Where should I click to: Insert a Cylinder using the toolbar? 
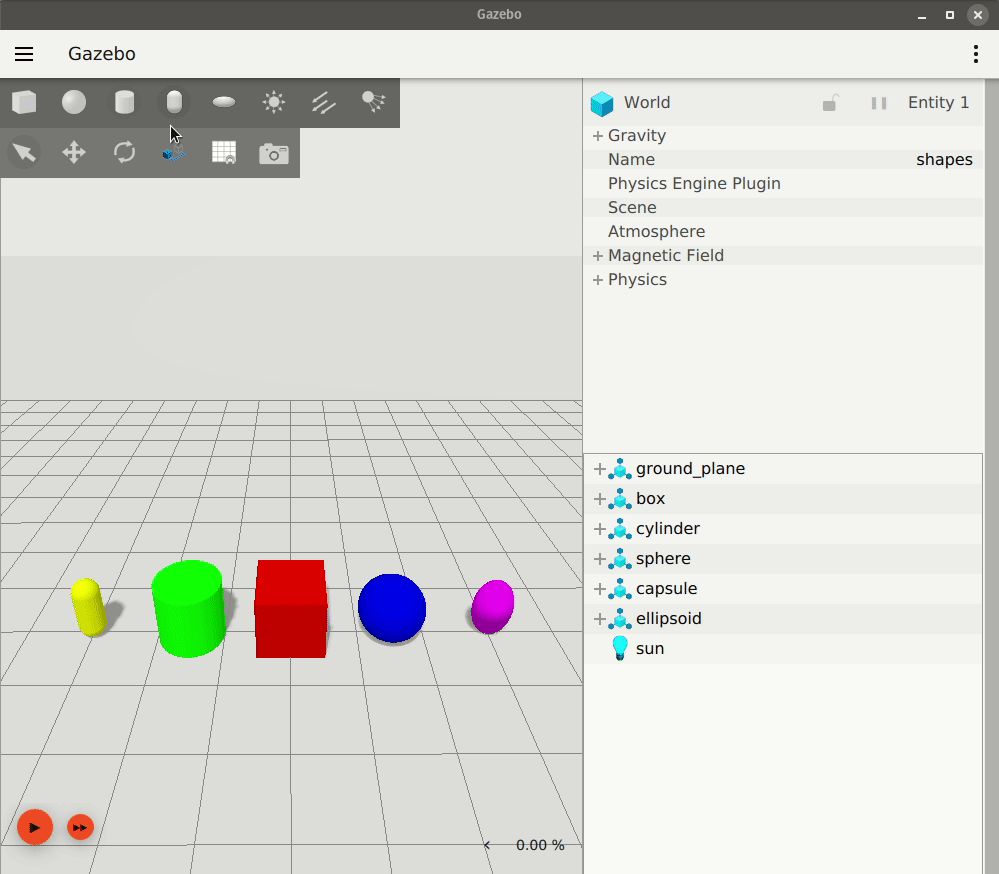coord(124,102)
